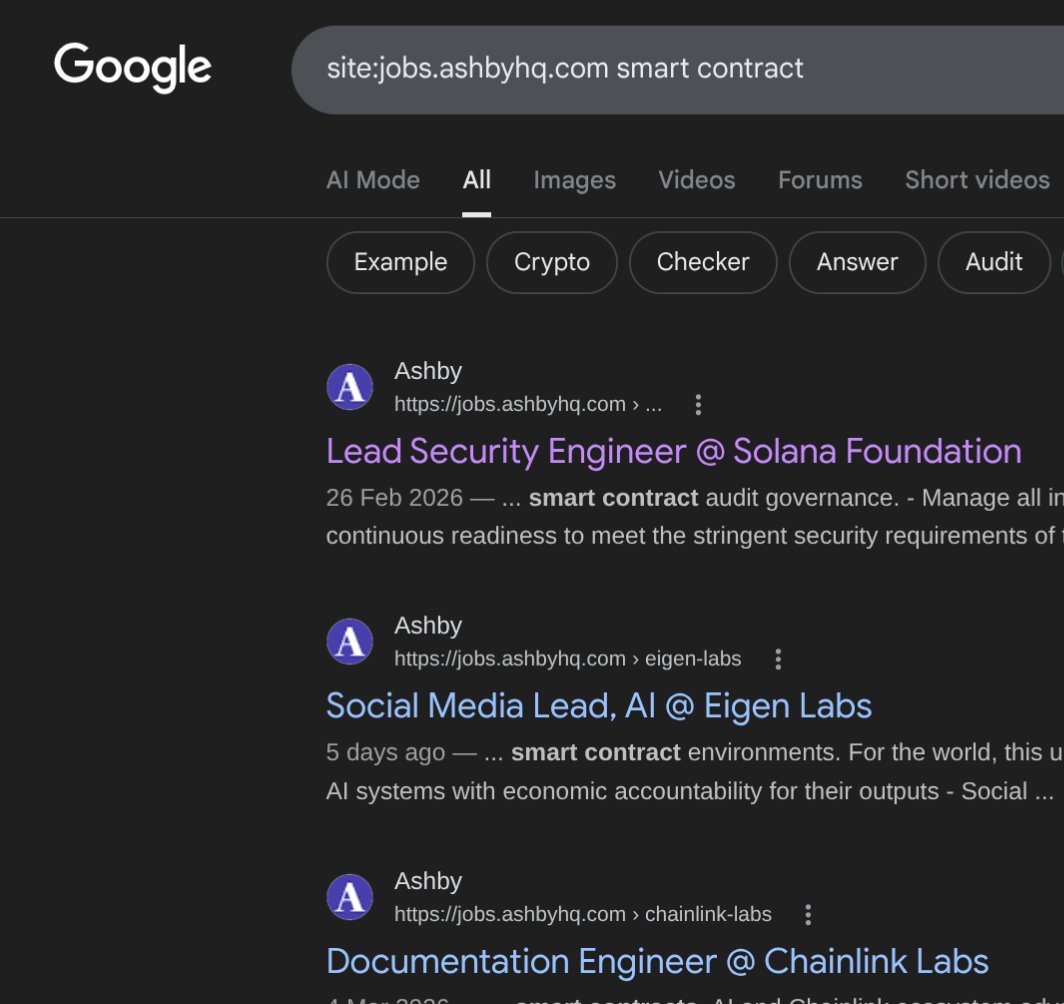1064x1004 pixels.
Task: Click the Ashby favicon on the Chainlink result
Action: pyautogui.click(x=349, y=896)
